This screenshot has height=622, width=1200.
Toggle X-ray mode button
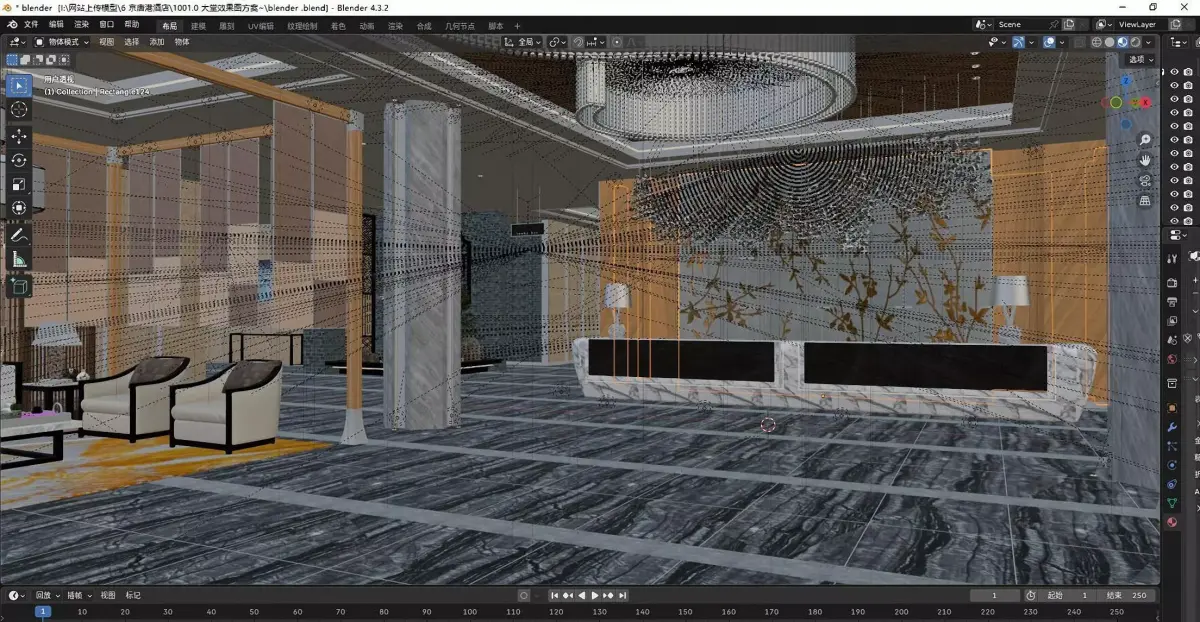click(1079, 42)
